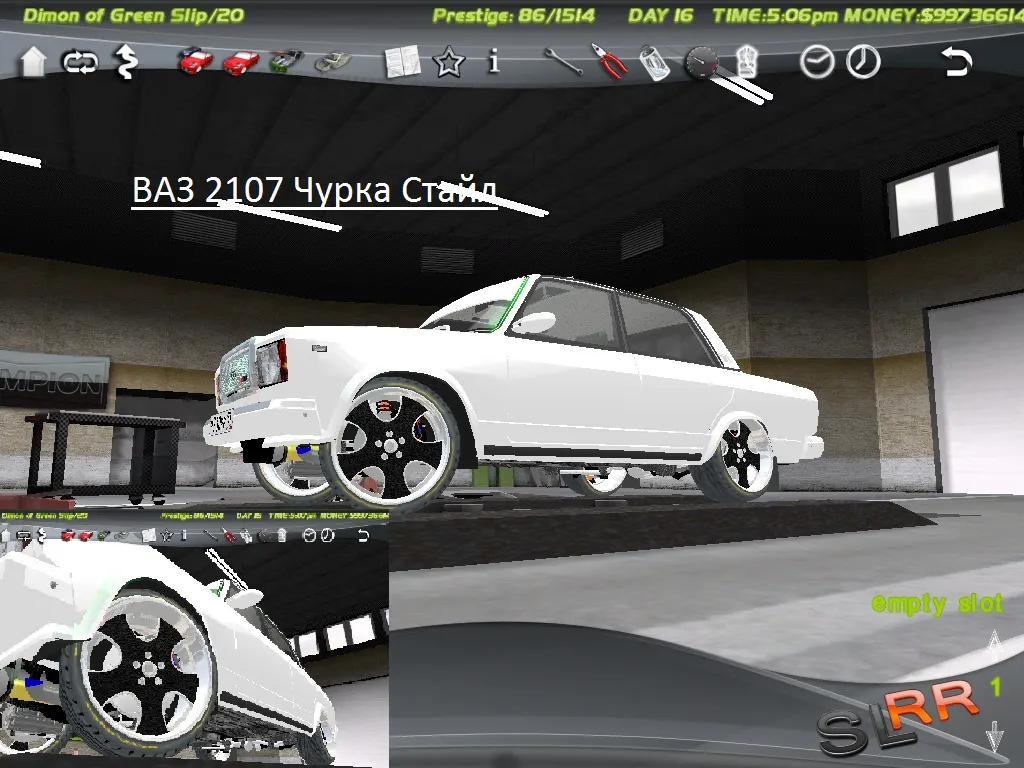This screenshot has width=1024, height=768.
Task: Click the star icon in toolbar
Action: 449,62
